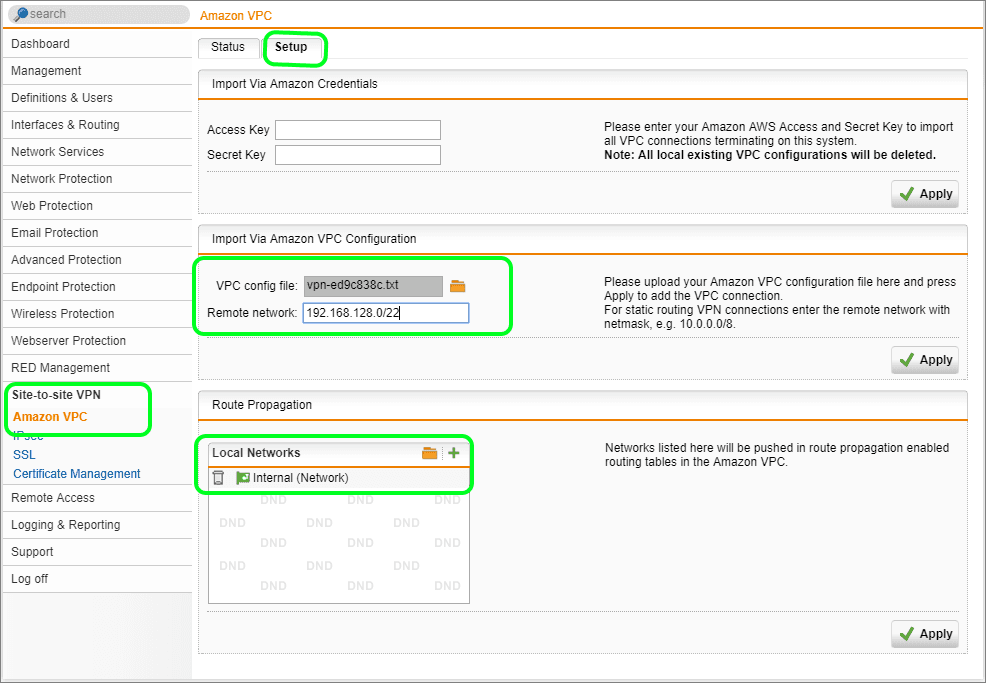Open Advanced Protection menu
Screen dimensions: 986x683
97,260
